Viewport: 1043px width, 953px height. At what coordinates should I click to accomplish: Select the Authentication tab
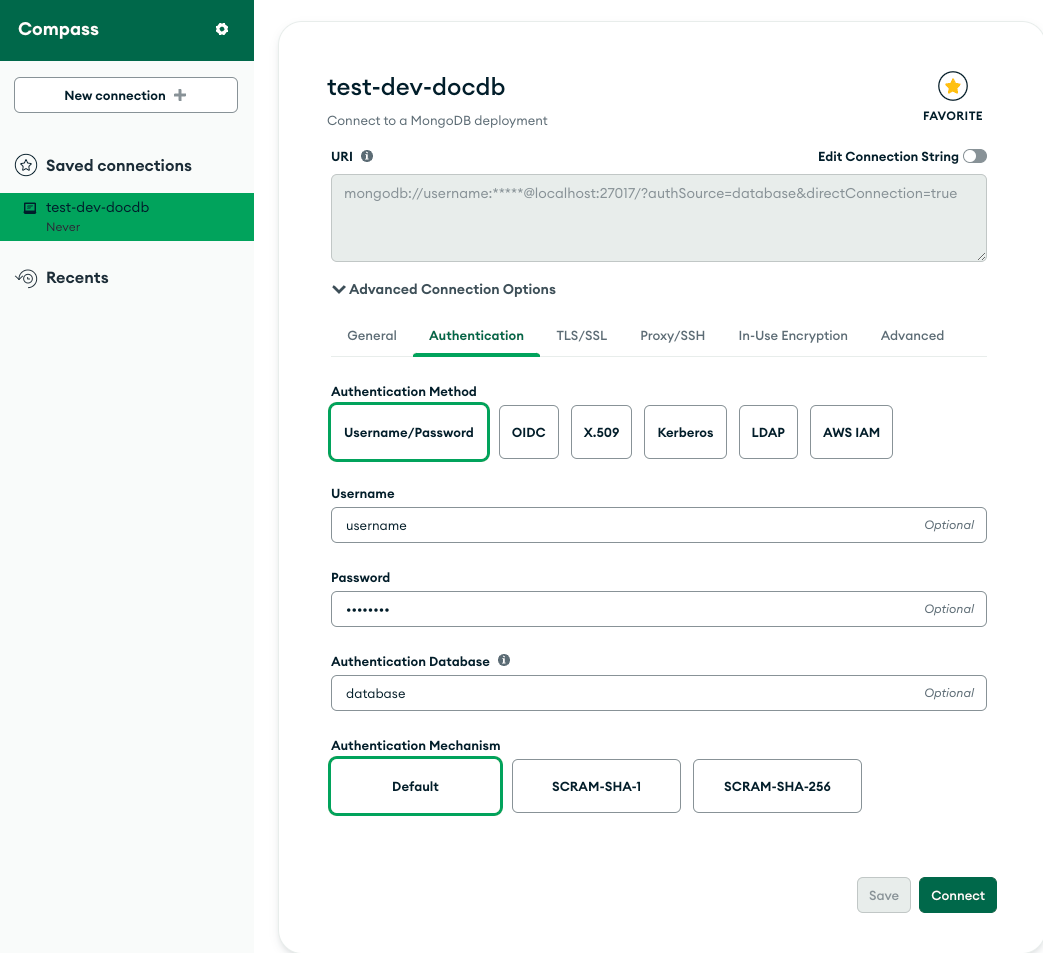coord(476,336)
